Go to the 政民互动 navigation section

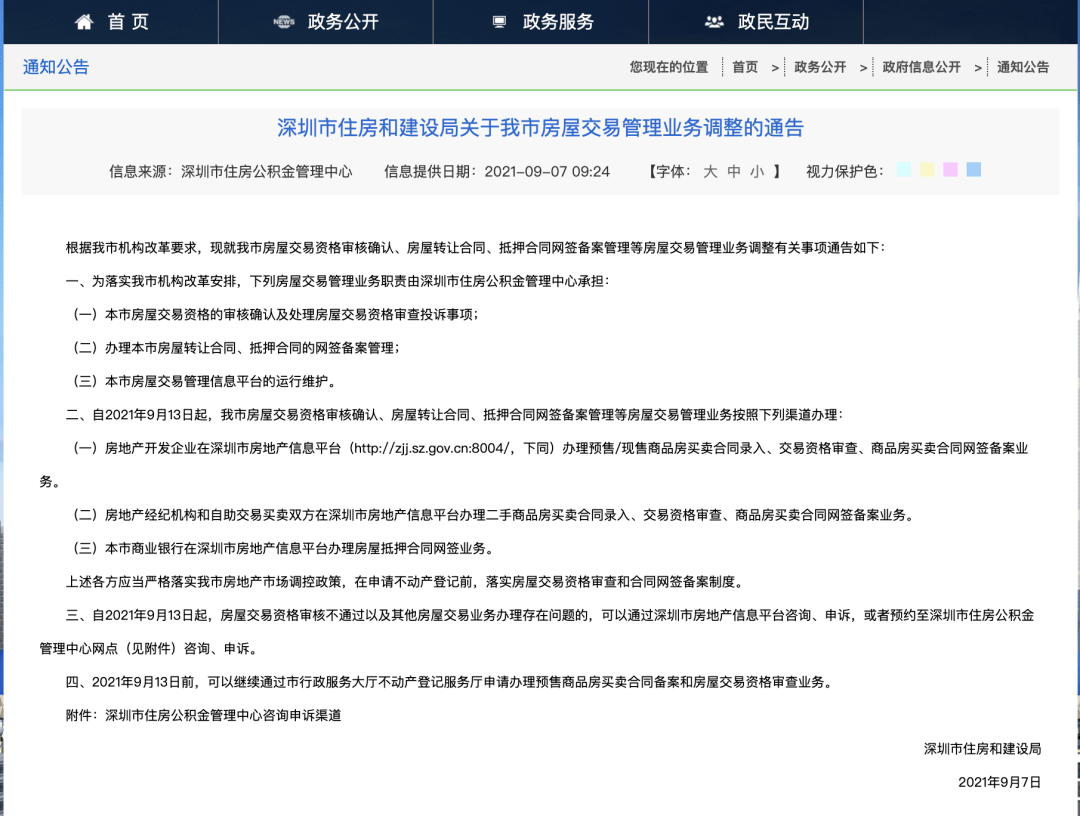[773, 22]
